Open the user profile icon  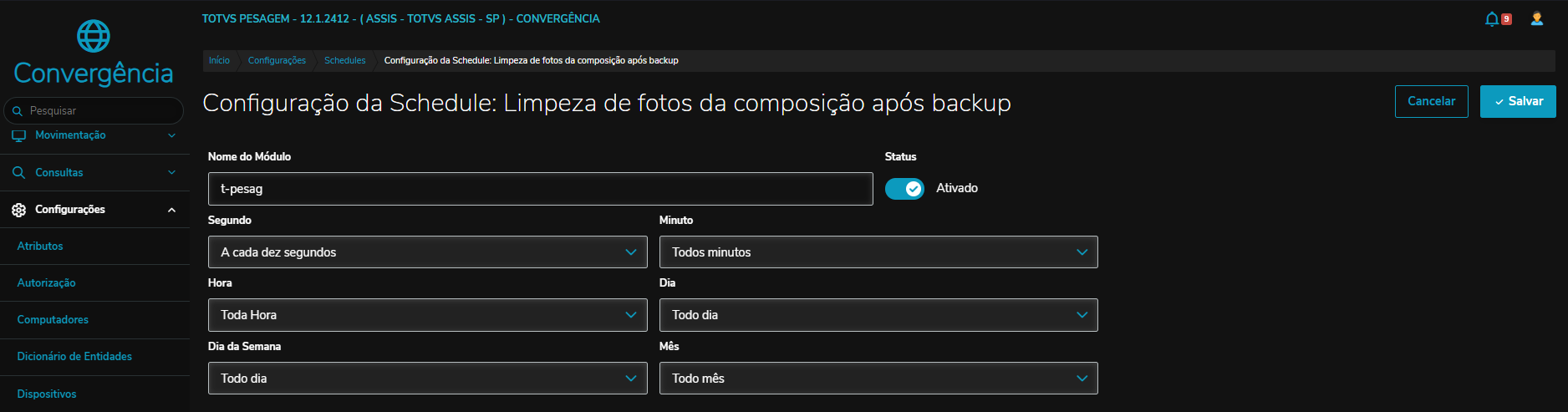tap(1536, 18)
